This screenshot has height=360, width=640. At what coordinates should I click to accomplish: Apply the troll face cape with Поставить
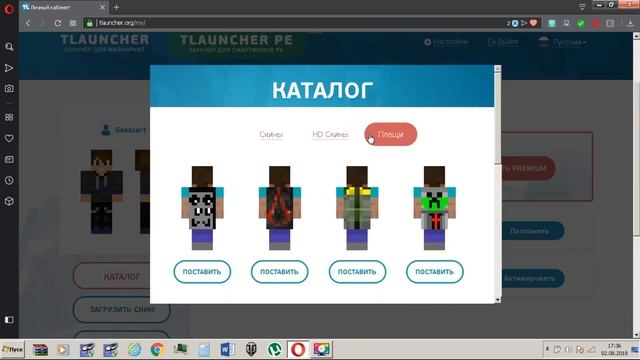(202, 272)
